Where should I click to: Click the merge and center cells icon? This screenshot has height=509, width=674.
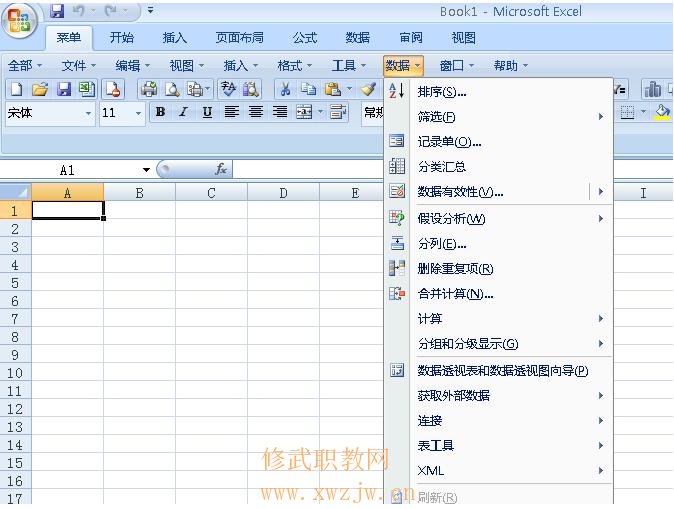[x=304, y=113]
